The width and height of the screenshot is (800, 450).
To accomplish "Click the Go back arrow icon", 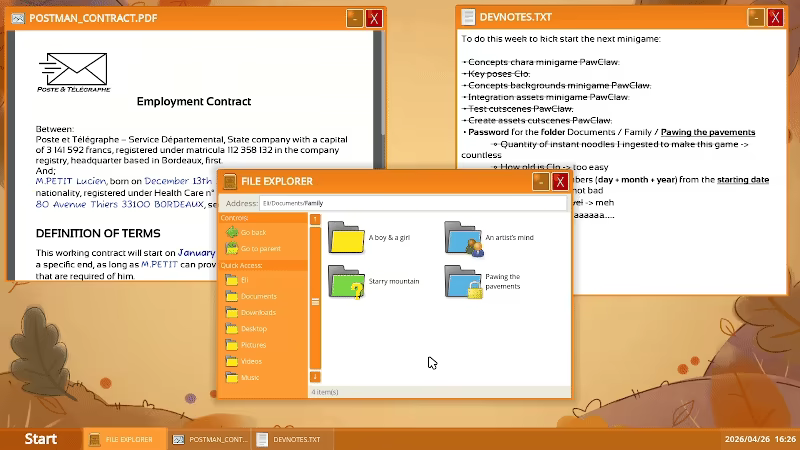I will [232, 232].
